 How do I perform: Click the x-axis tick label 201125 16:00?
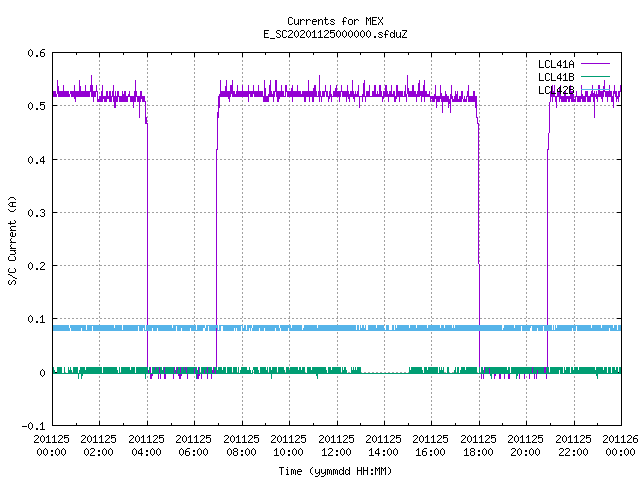[430, 445]
